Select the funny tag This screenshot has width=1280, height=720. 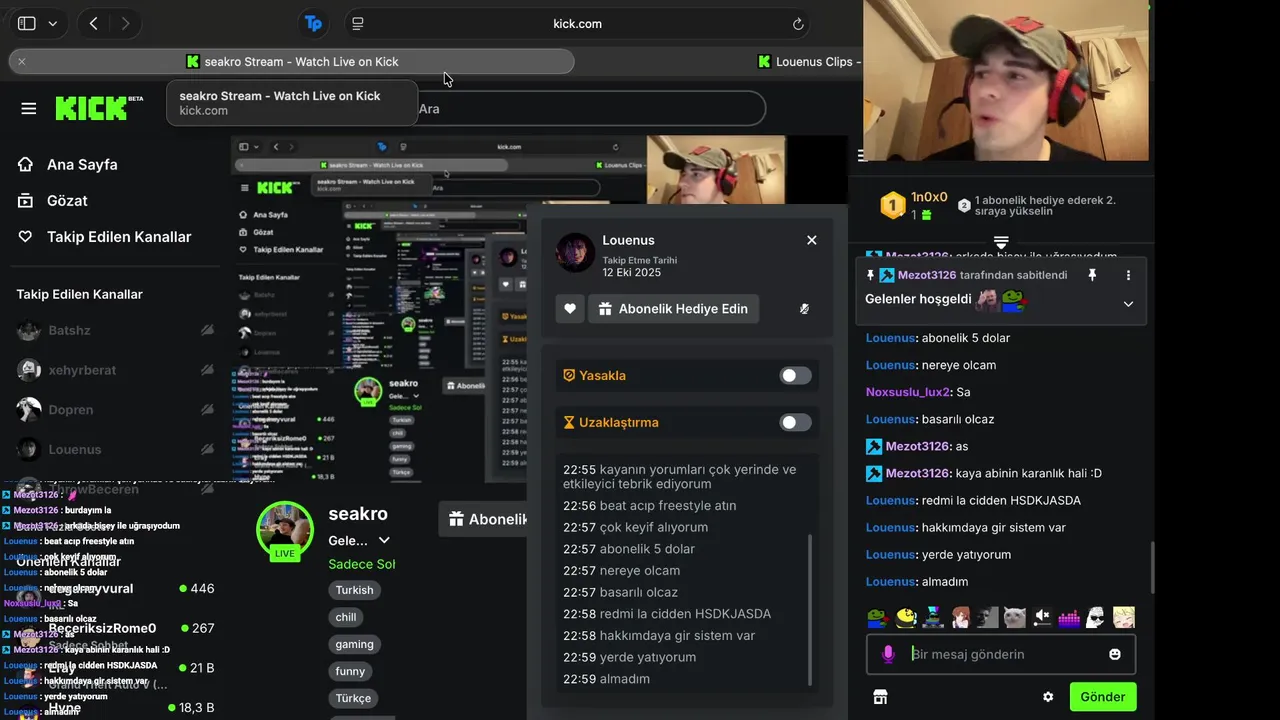(x=350, y=671)
